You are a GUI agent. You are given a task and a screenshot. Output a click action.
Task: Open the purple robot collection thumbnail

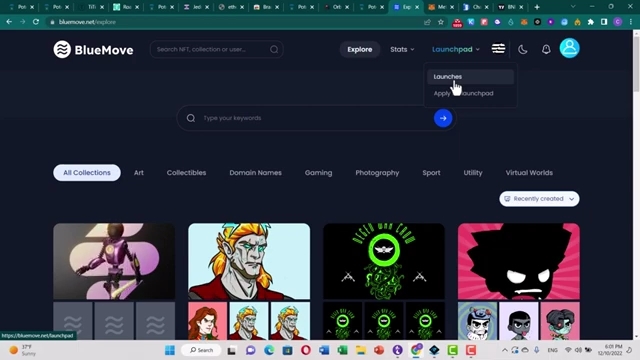tap(114, 261)
